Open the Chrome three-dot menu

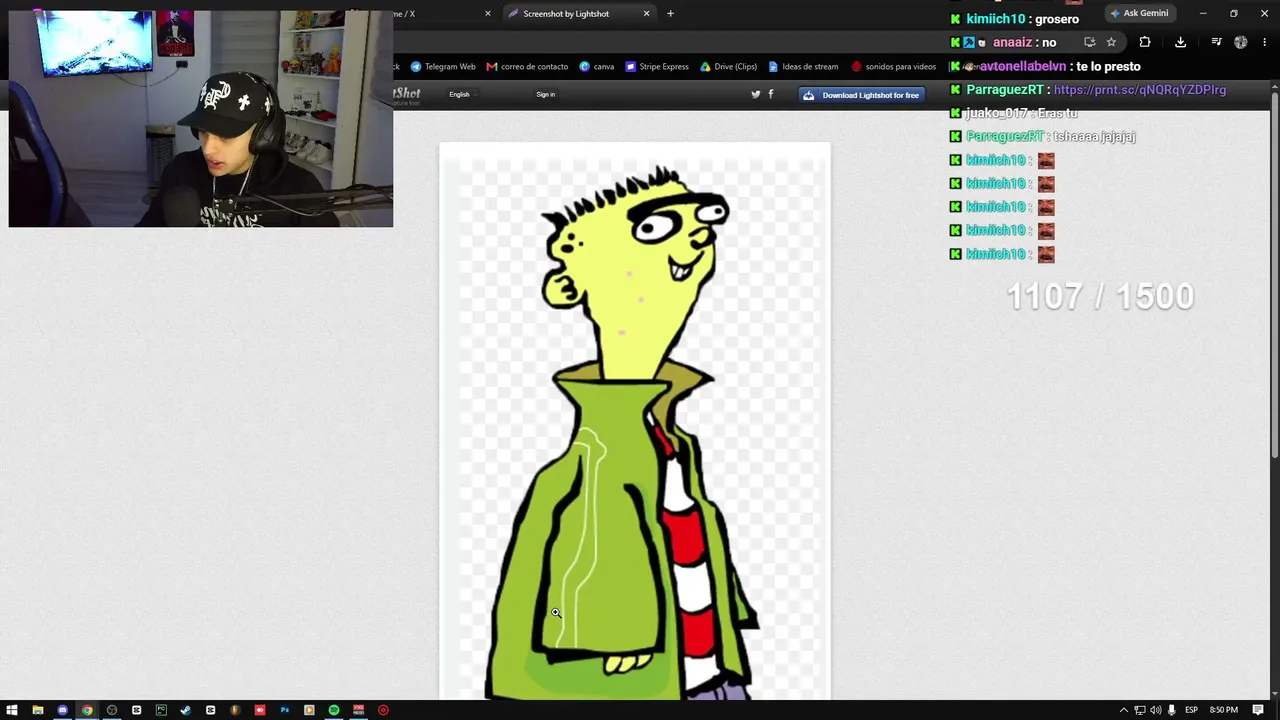tap(1264, 42)
